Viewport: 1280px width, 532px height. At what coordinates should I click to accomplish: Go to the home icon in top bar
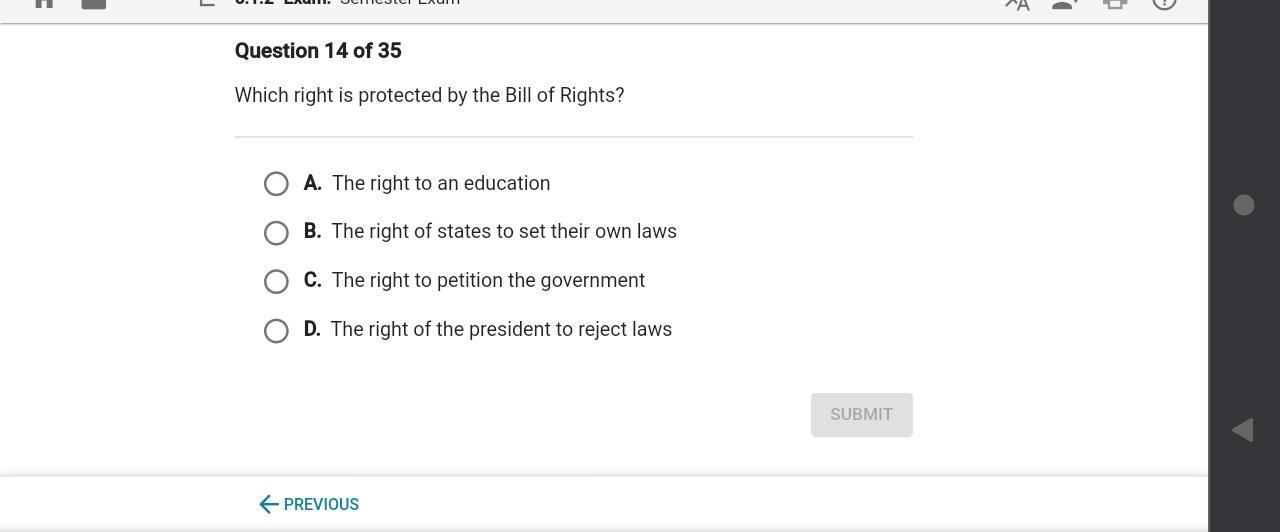44,3
